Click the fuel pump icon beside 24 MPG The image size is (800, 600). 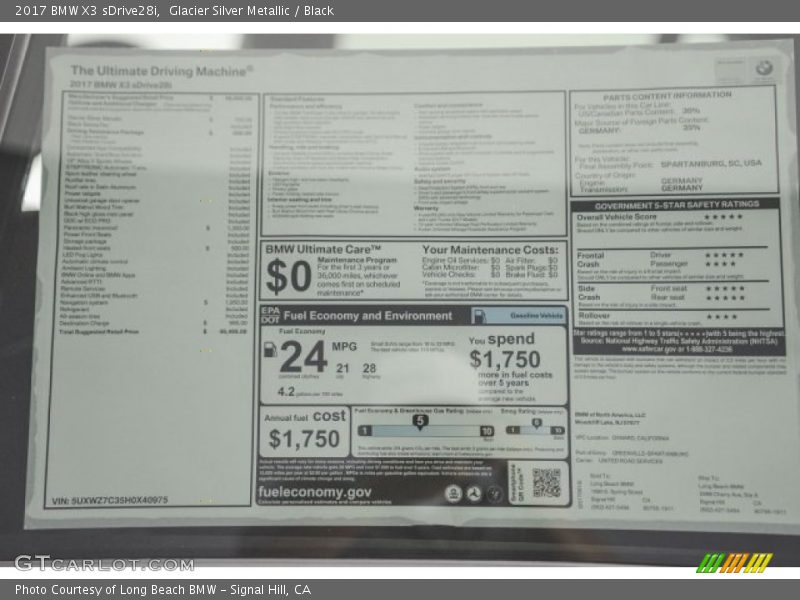pyautogui.click(x=270, y=350)
